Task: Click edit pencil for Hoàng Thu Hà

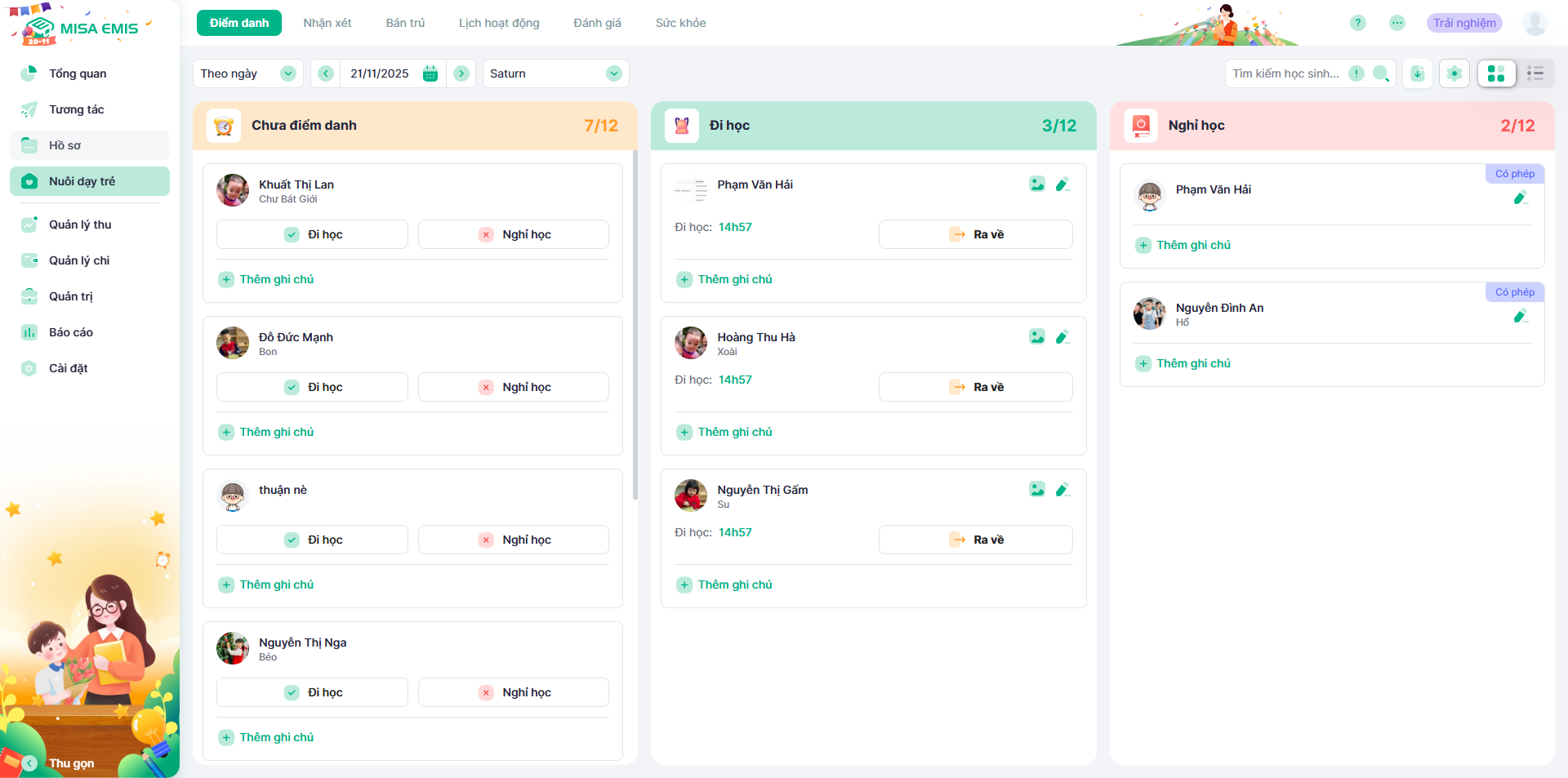Action: tap(1062, 337)
